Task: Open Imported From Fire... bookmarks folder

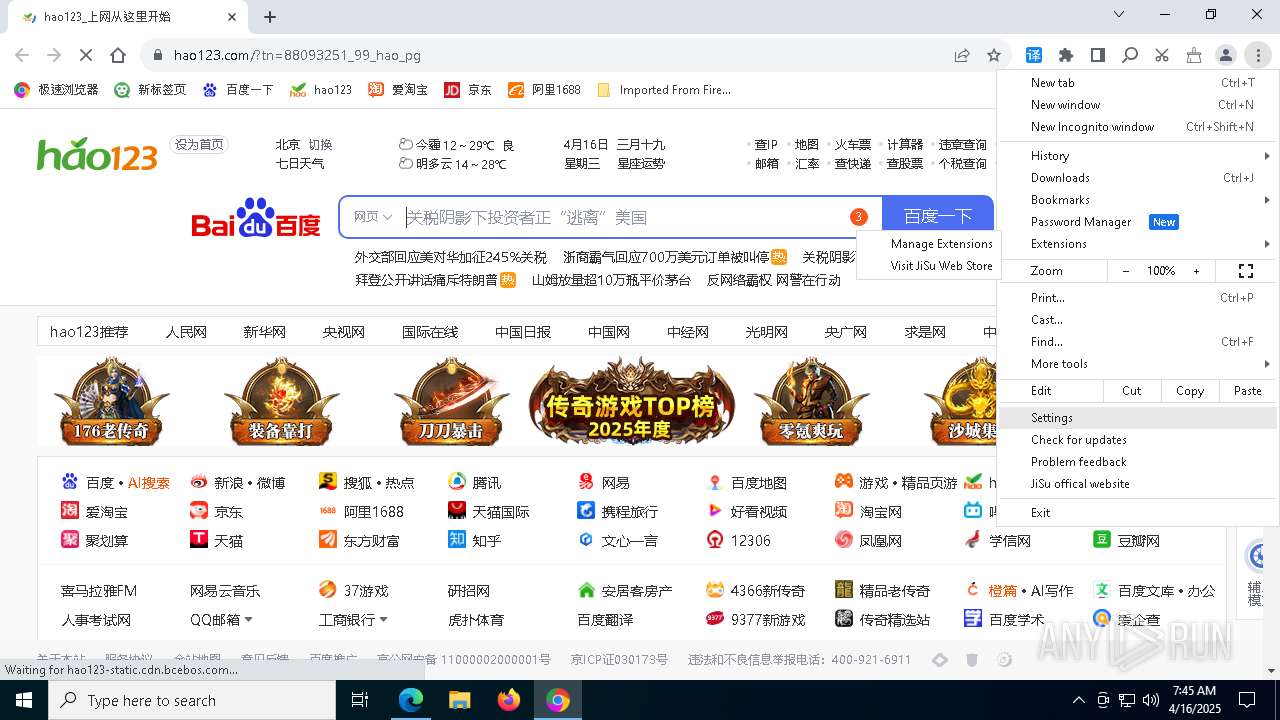Action: pyautogui.click(x=664, y=89)
